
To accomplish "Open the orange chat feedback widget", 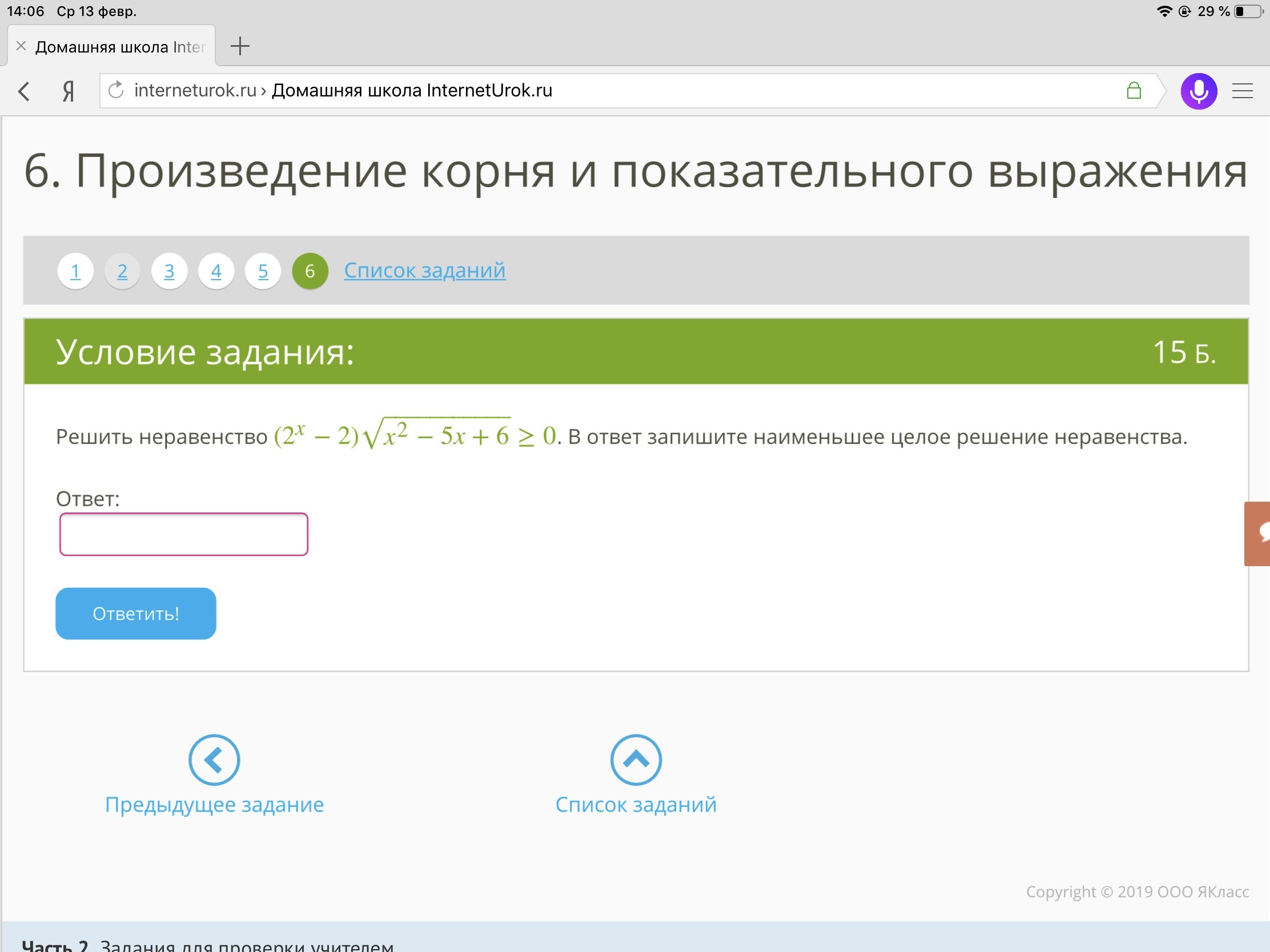I will 1257,533.
